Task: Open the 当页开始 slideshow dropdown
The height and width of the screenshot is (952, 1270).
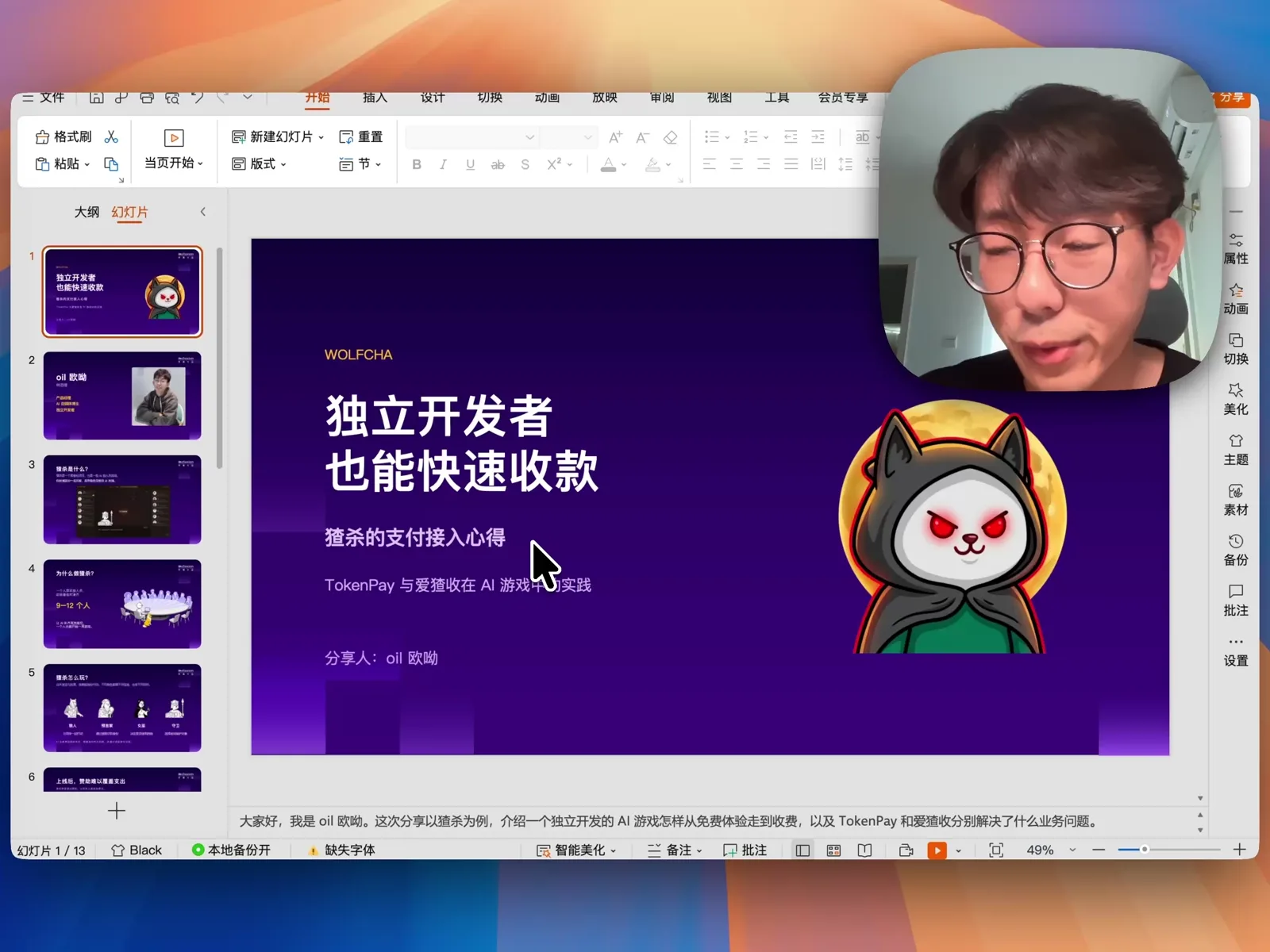Action: click(x=174, y=163)
